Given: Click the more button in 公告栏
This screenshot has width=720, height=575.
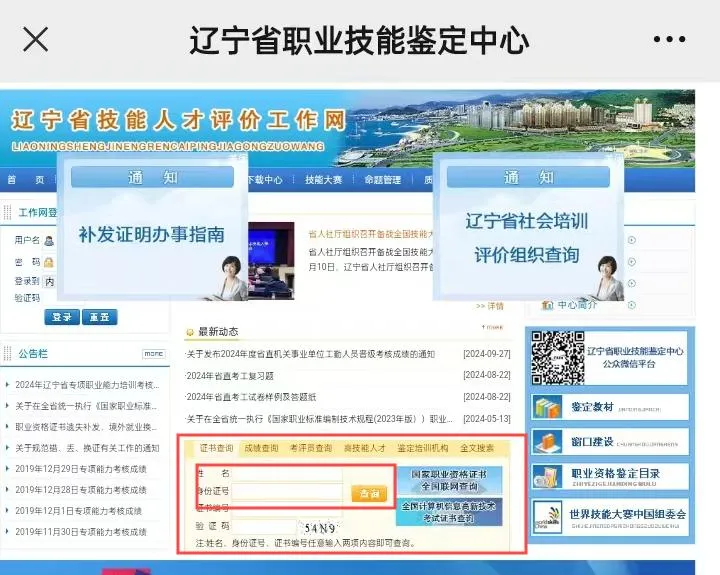Looking at the screenshot, I should click(x=154, y=354).
